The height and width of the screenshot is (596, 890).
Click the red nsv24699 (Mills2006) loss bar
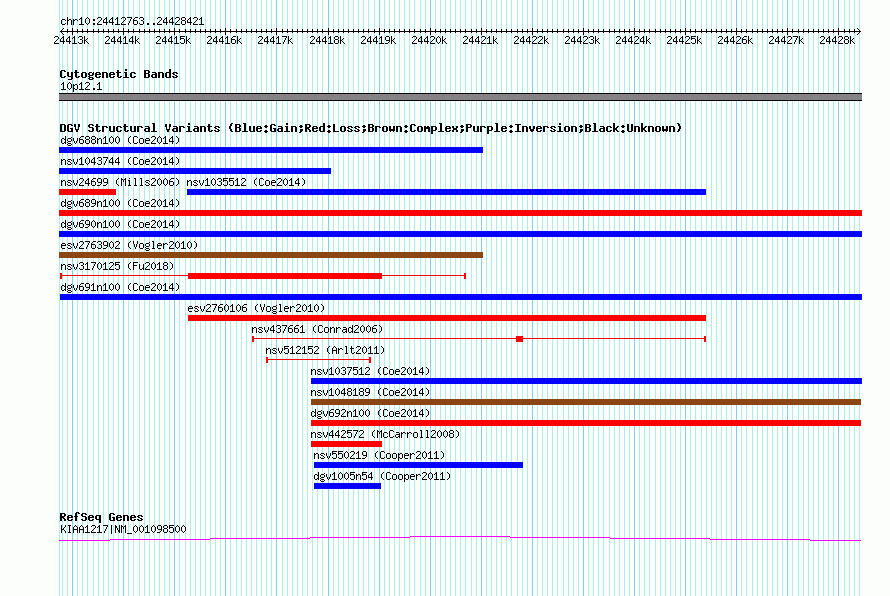[87, 192]
